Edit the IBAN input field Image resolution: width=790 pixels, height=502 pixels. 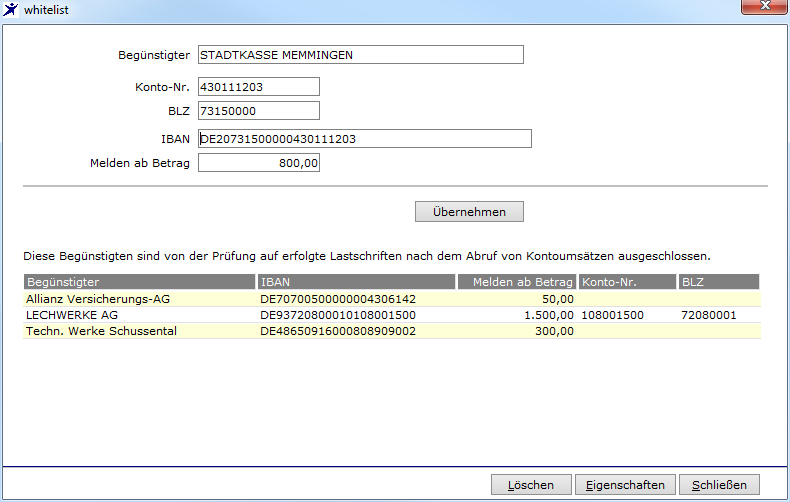pyautogui.click(x=365, y=139)
